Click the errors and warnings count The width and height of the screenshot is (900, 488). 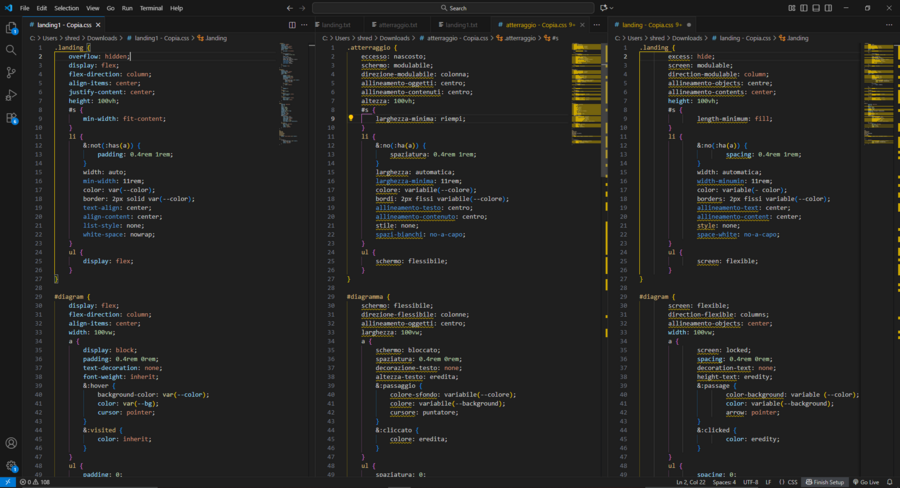[35, 482]
